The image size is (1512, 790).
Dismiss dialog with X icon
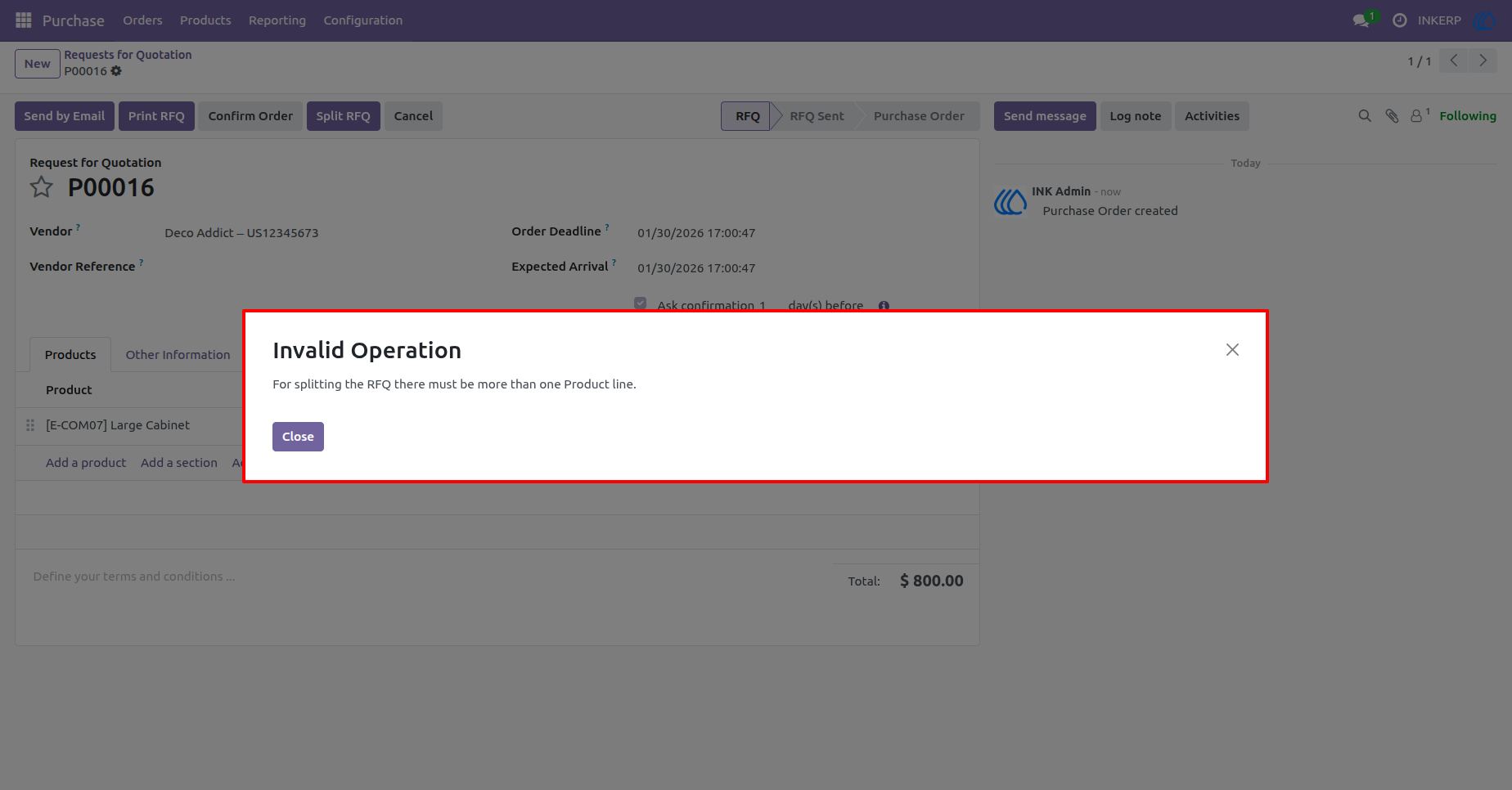[x=1232, y=350]
